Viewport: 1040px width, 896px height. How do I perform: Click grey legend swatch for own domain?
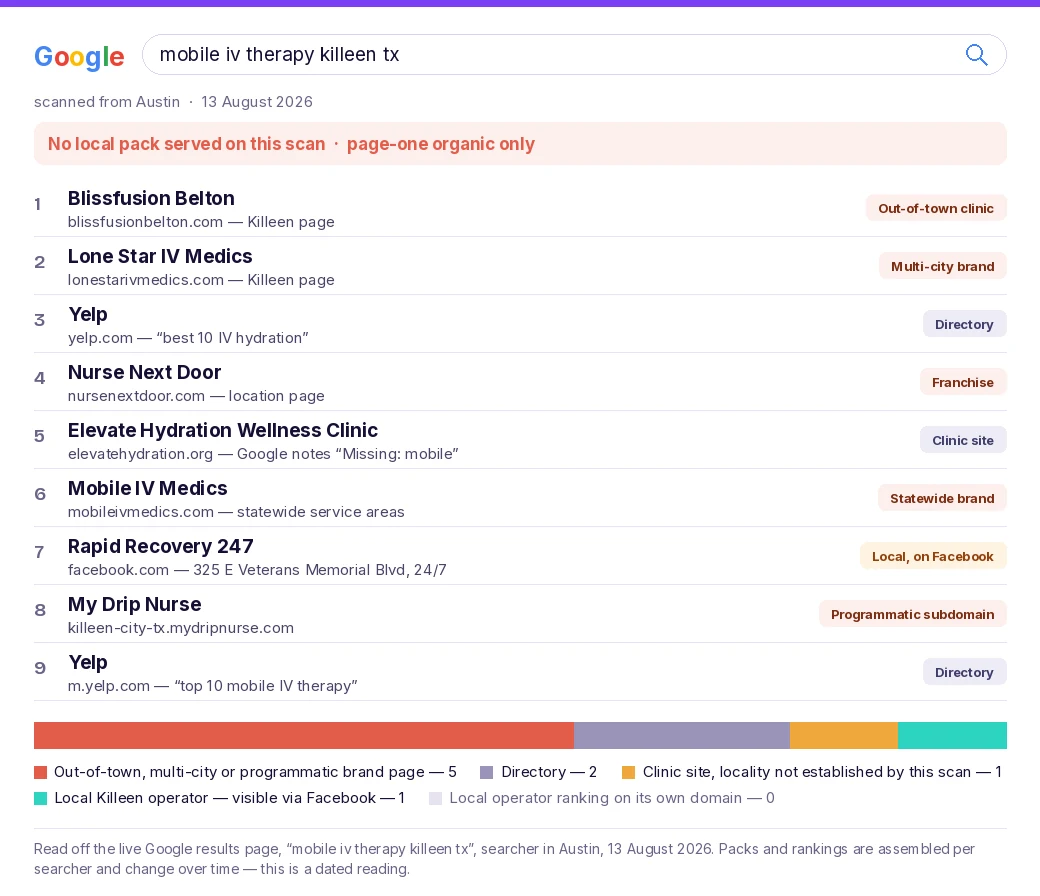point(436,799)
